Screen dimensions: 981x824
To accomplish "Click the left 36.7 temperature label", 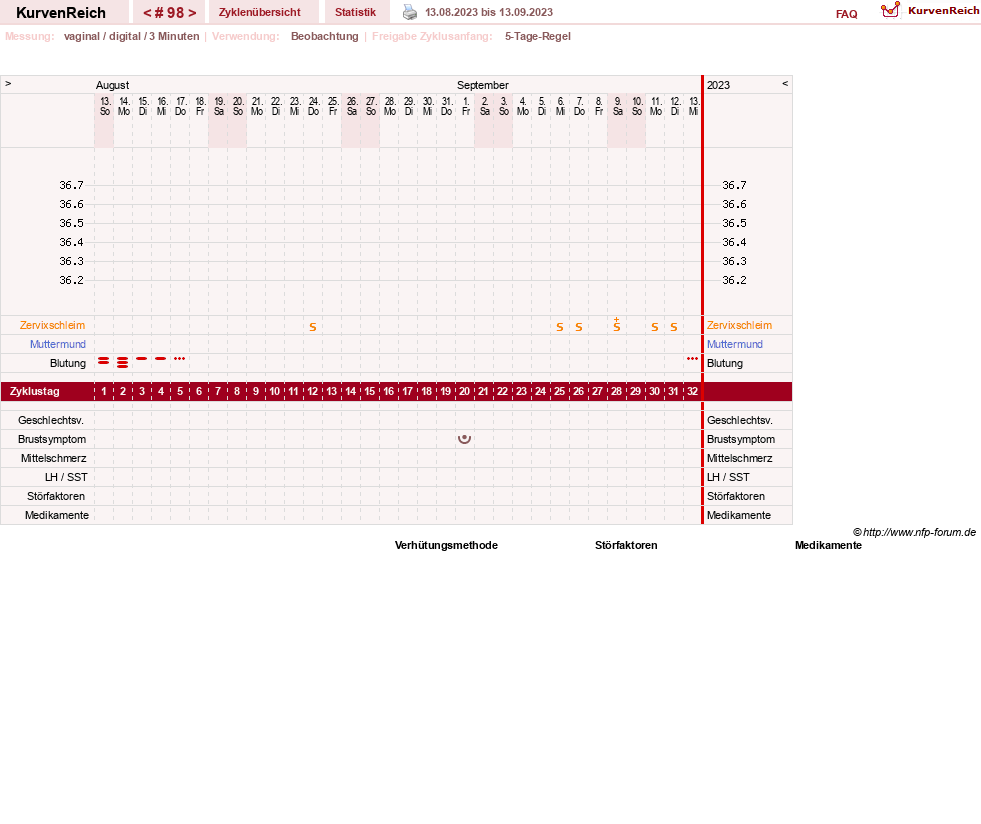I will (71, 185).
